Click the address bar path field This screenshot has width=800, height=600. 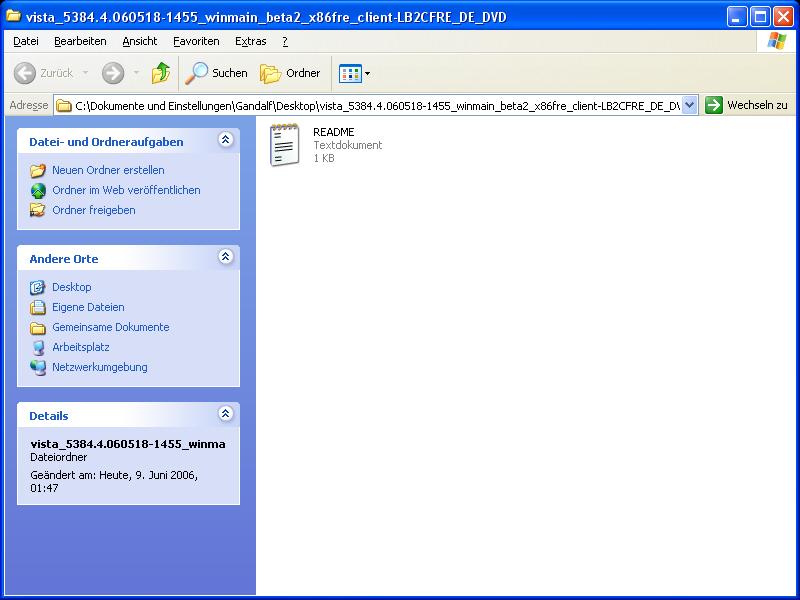click(x=377, y=106)
